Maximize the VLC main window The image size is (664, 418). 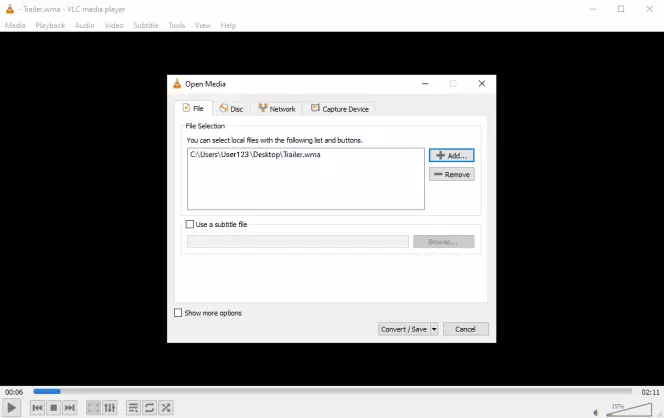(621, 9)
